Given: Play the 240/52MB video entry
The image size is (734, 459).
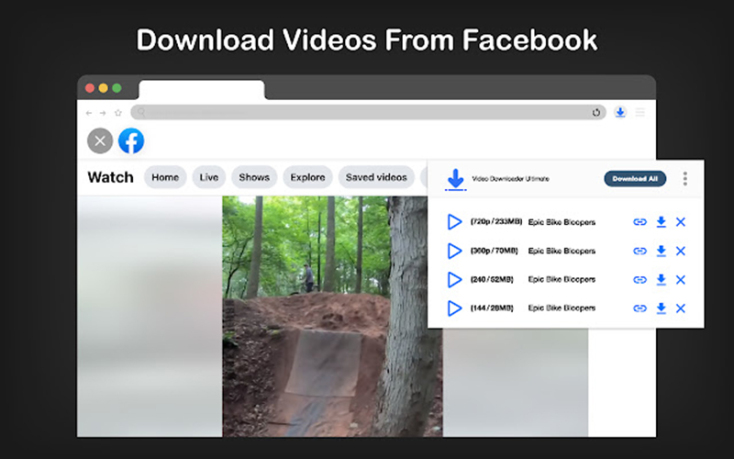Looking at the screenshot, I should coord(454,280).
